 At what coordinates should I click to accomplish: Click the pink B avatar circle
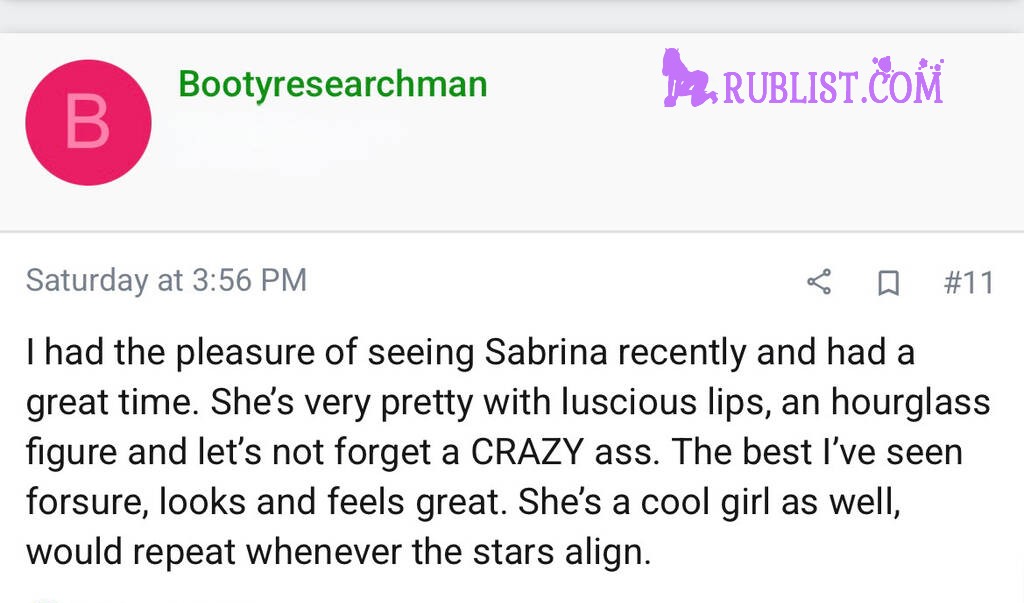(x=88, y=122)
